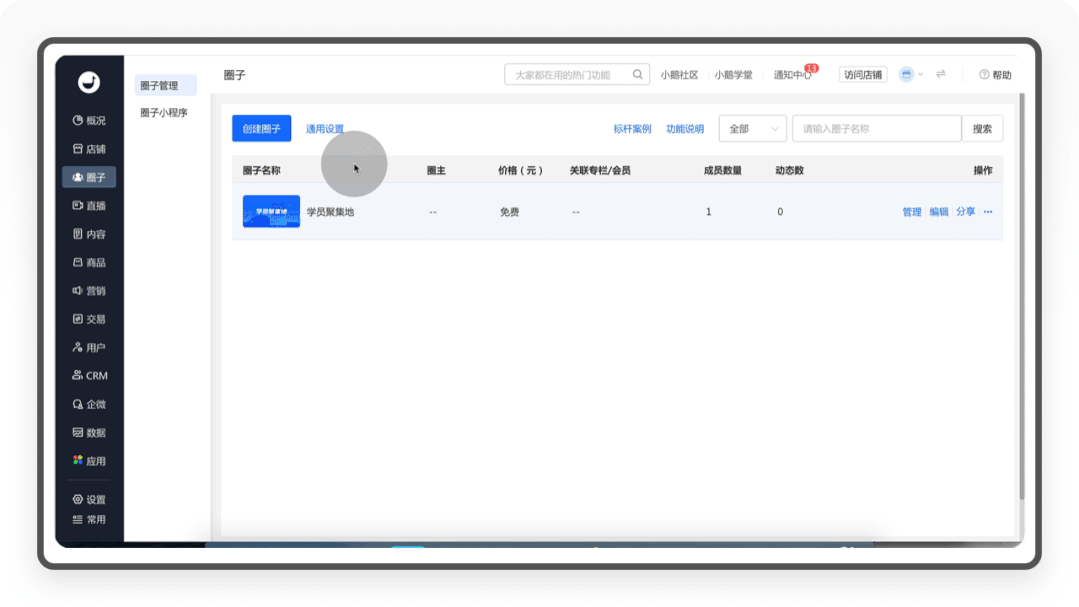Open the 全部 filter dropdown
The height and width of the screenshot is (607, 1079).
pyautogui.click(x=753, y=129)
